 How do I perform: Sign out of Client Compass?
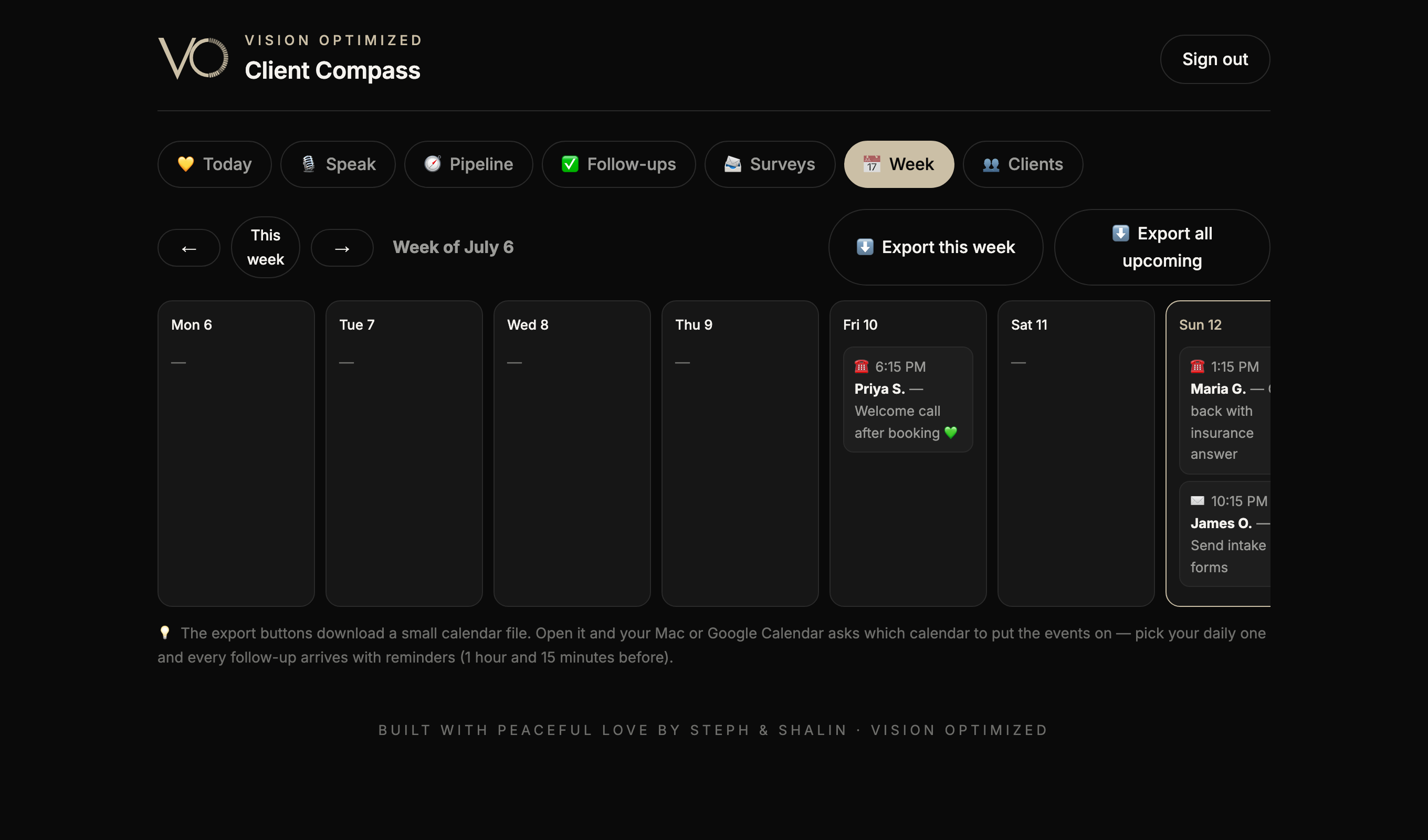pyautogui.click(x=1215, y=59)
